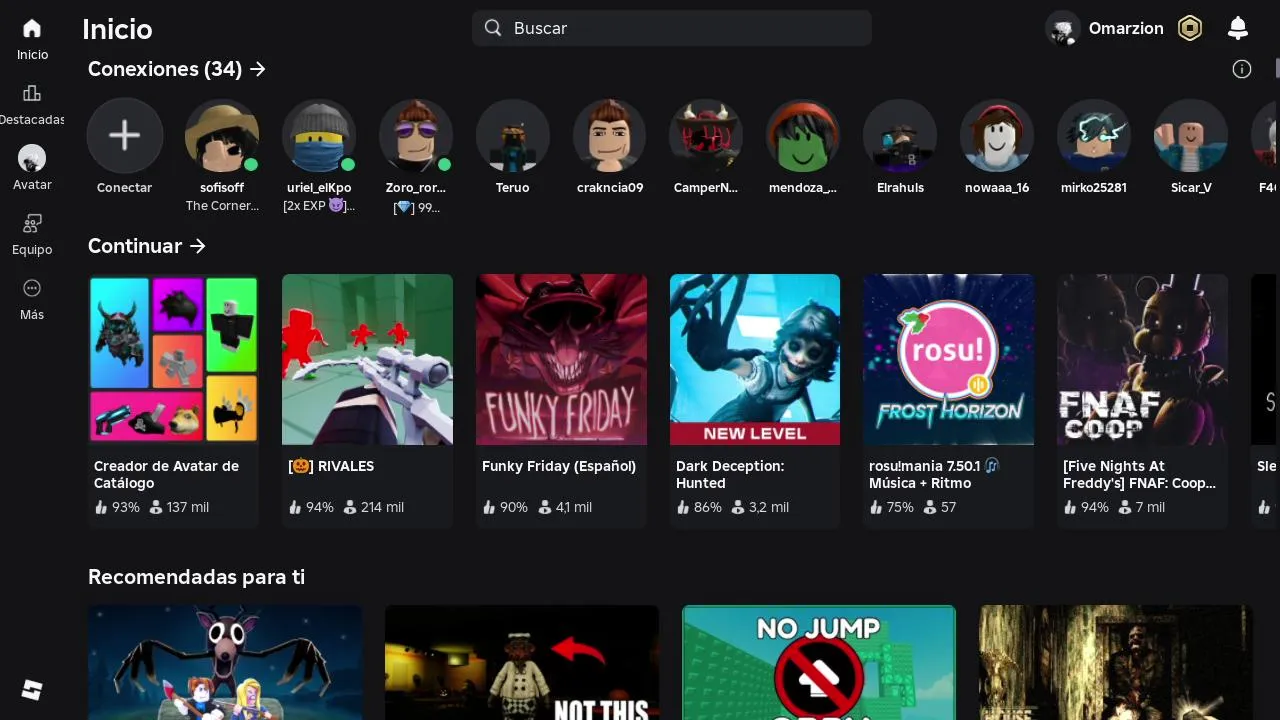Image resolution: width=1280 pixels, height=720 pixels.
Task: Open the deer monster recommended thumbnail
Action: 225,662
